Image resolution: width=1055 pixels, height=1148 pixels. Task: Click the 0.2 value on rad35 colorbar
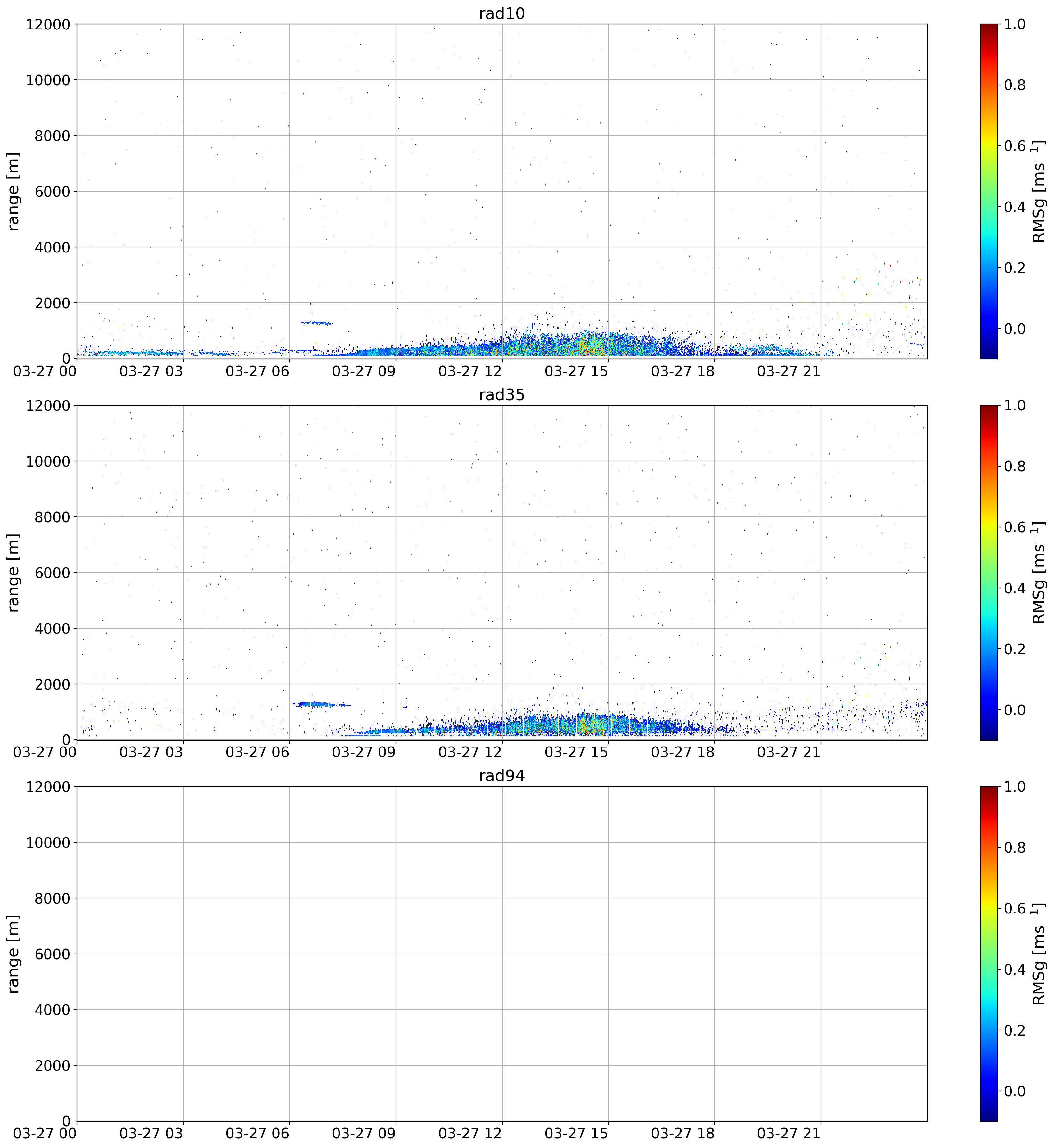[1015, 649]
